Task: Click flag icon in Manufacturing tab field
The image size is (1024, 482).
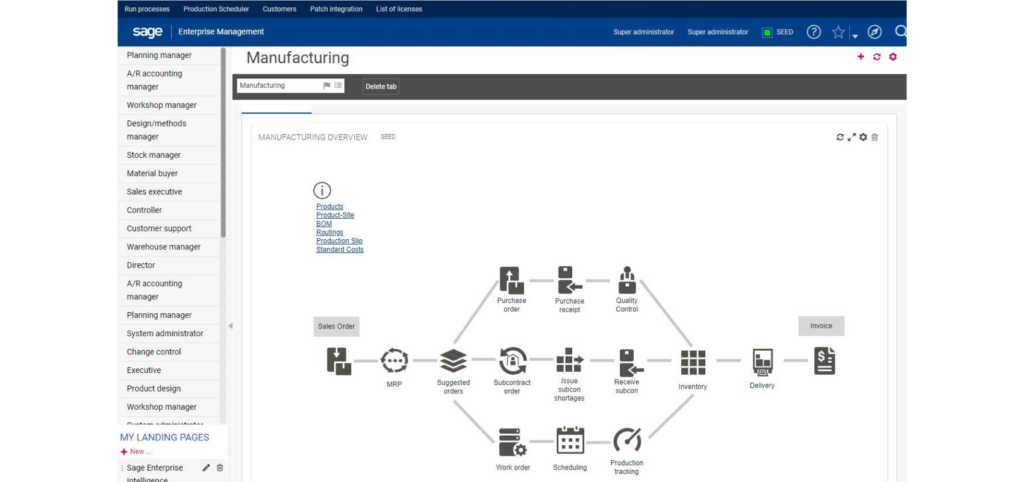Action: 327,86
